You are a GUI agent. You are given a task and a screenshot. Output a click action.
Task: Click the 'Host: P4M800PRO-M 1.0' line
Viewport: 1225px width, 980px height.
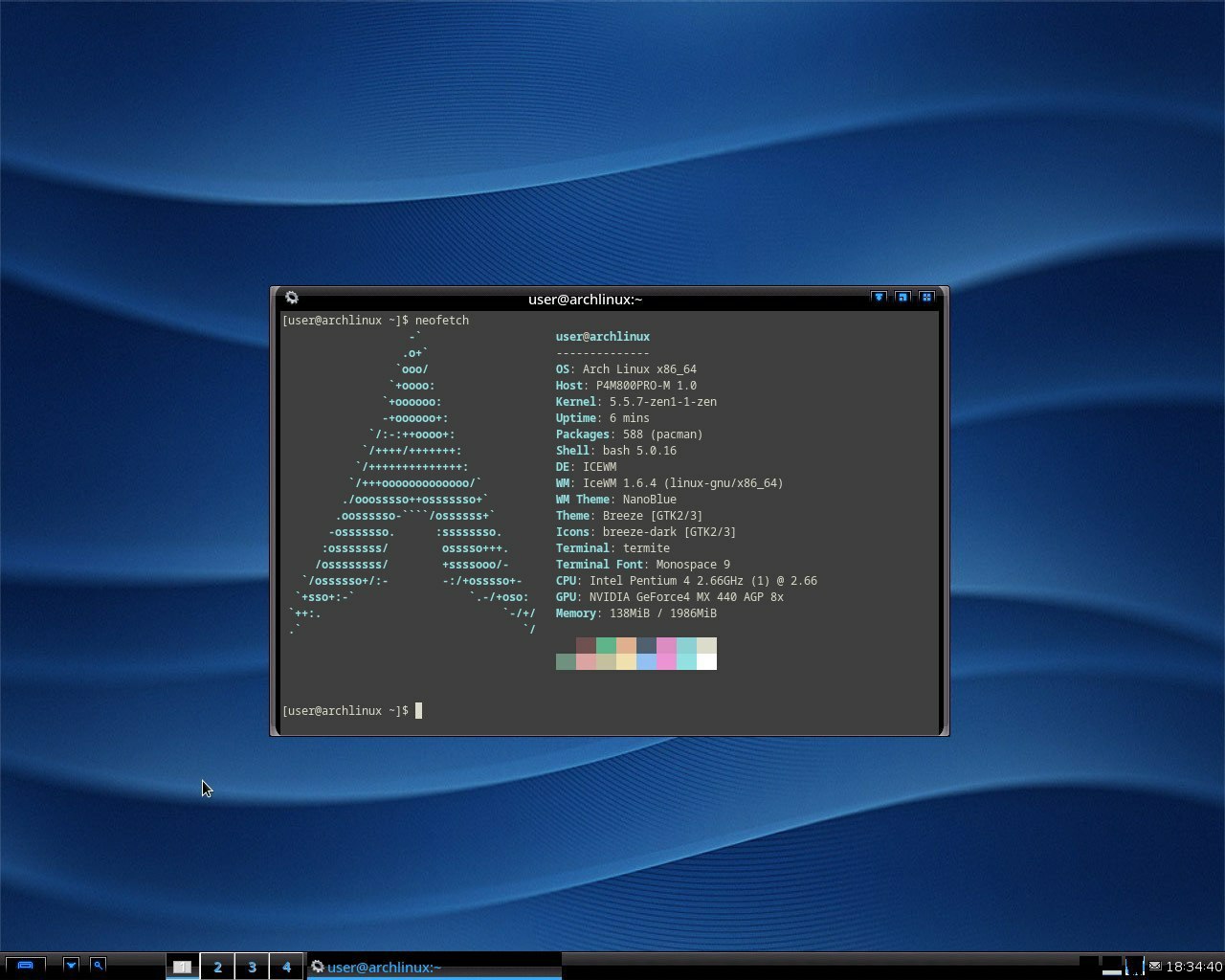pyautogui.click(x=626, y=386)
